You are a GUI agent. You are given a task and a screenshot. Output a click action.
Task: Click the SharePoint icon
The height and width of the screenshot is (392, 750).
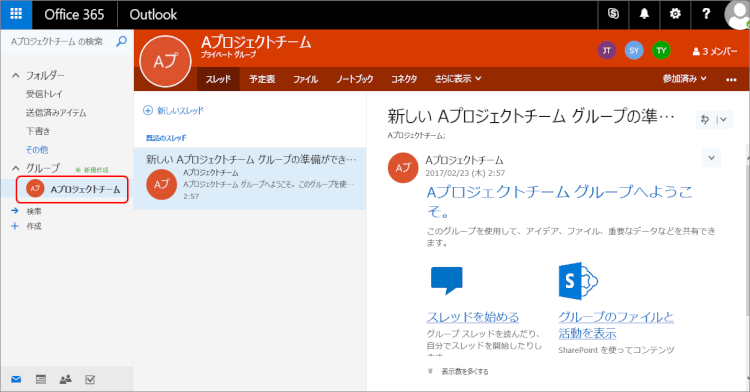(578, 281)
